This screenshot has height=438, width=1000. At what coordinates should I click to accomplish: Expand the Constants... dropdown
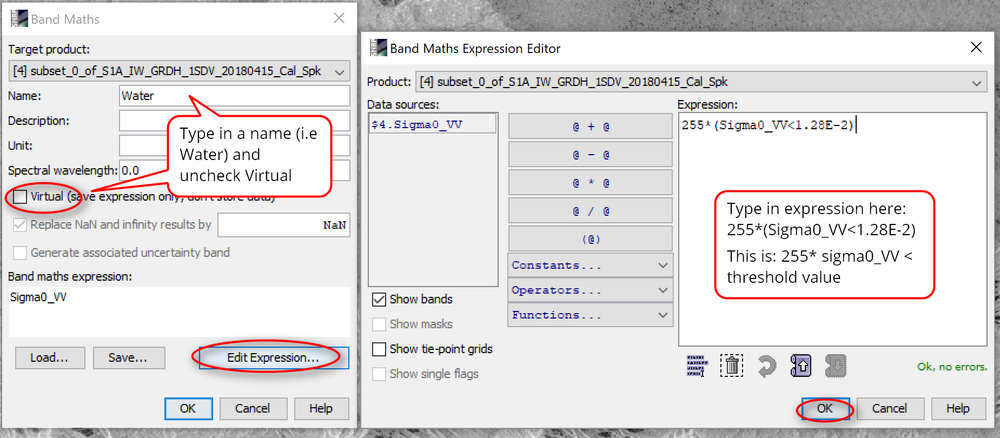tap(590, 265)
